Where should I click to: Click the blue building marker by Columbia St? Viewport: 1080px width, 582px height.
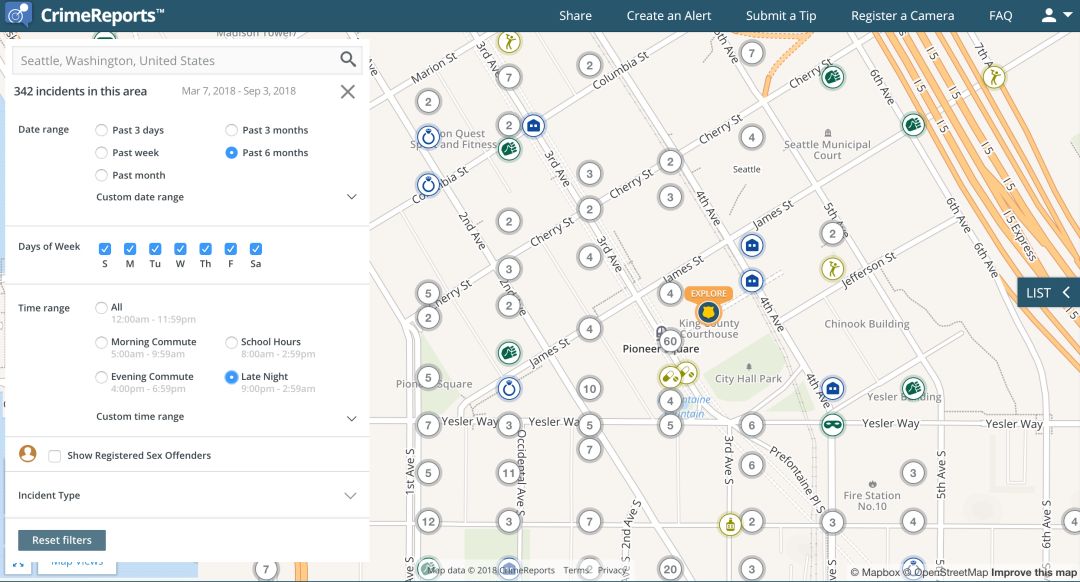tap(533, 125)
